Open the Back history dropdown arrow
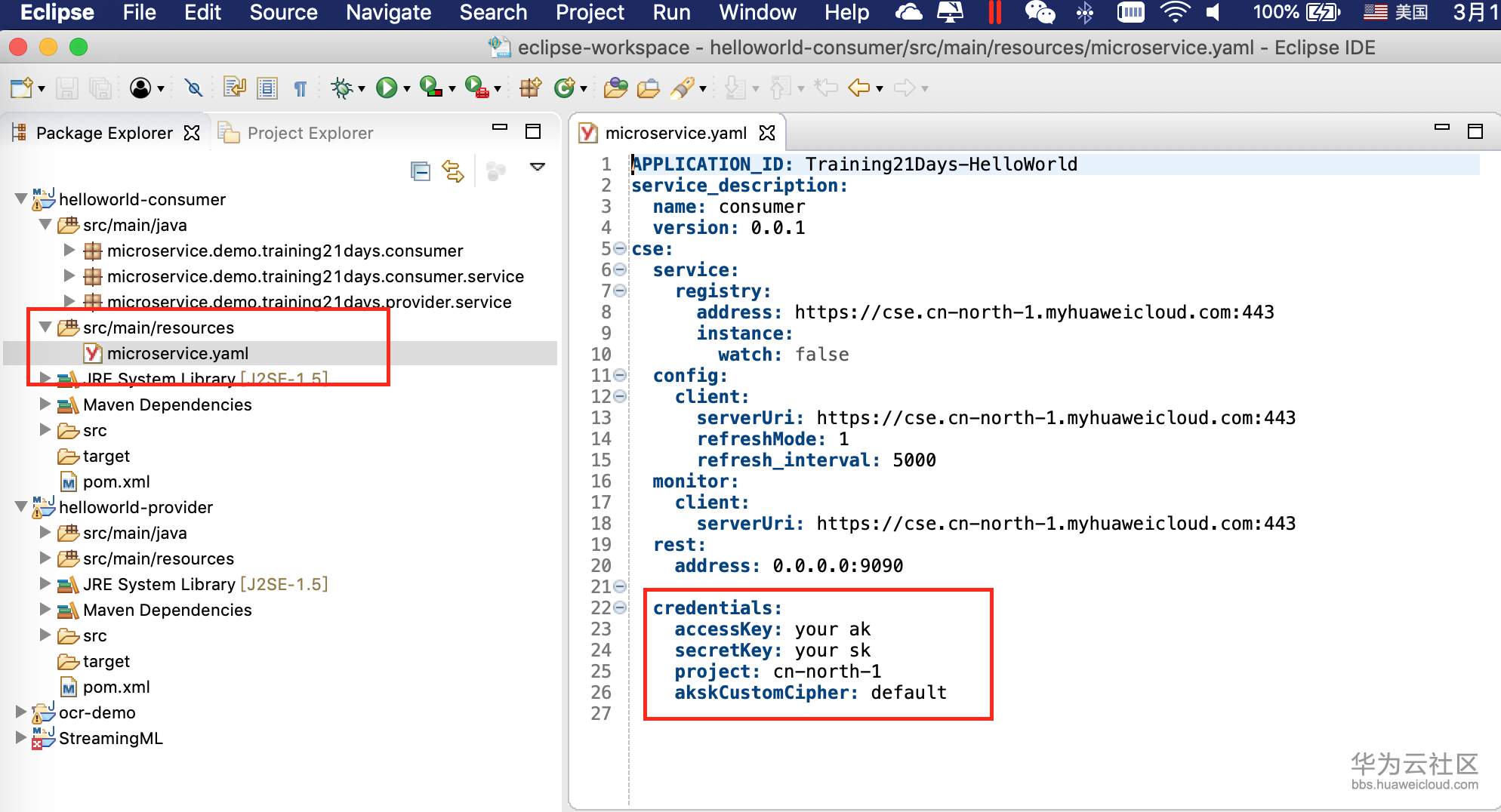 click(x=880, y=89)
